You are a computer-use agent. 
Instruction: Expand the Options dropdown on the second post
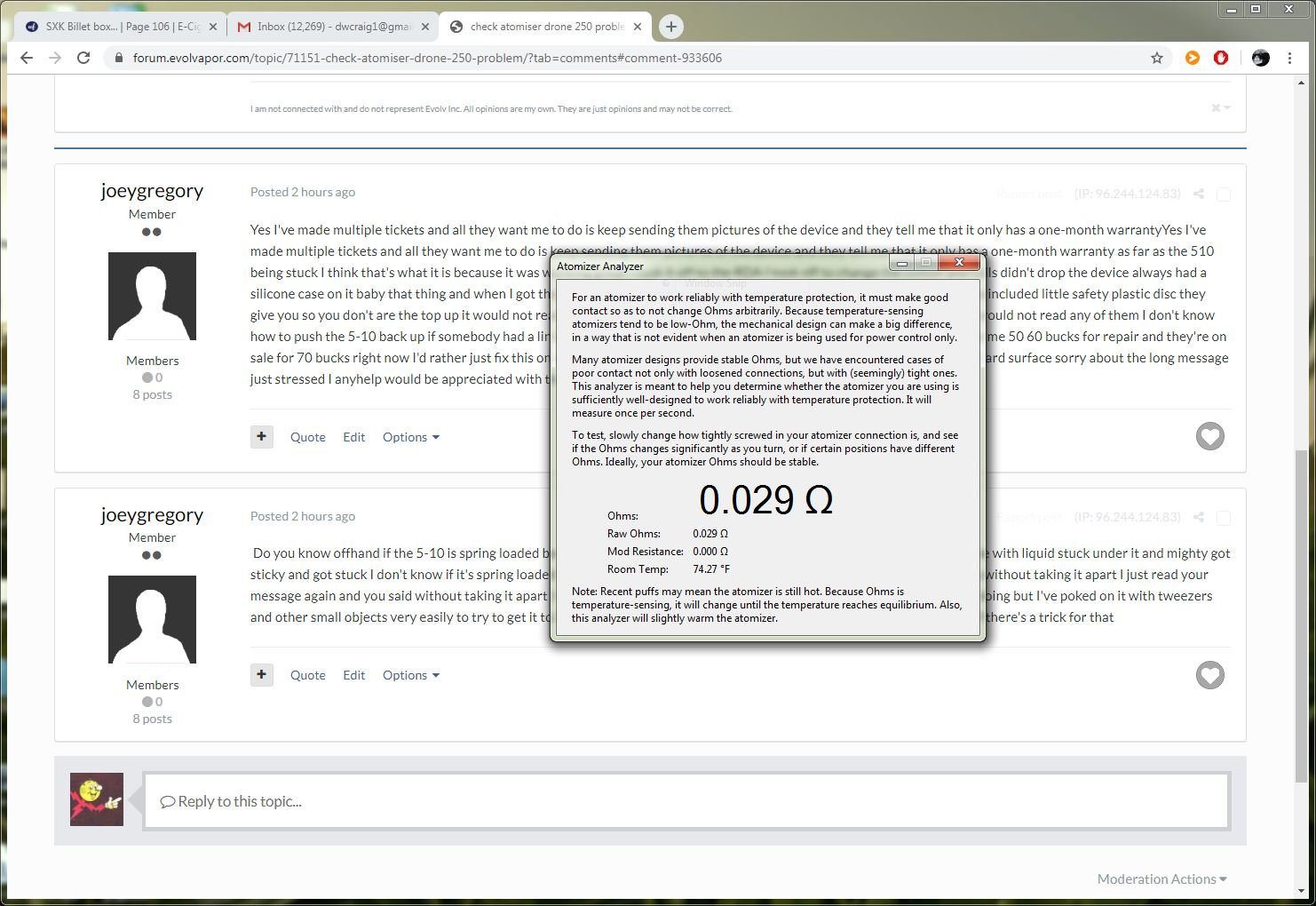coord(410,675)
